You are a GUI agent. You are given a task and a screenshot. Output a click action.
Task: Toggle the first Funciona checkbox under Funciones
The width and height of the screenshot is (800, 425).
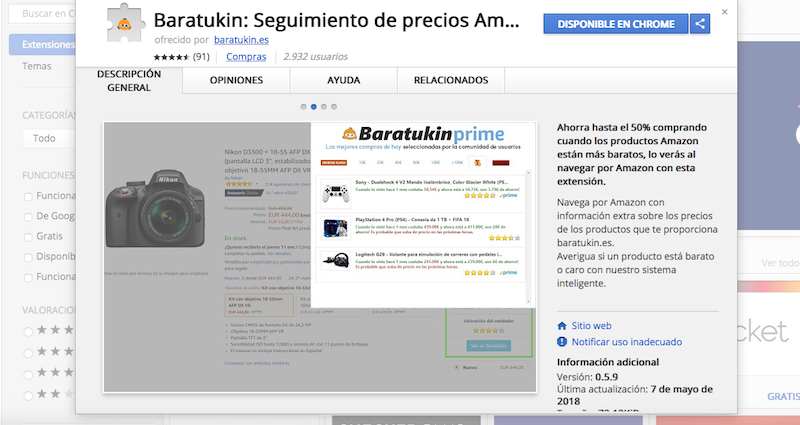[x=28, y=196]
